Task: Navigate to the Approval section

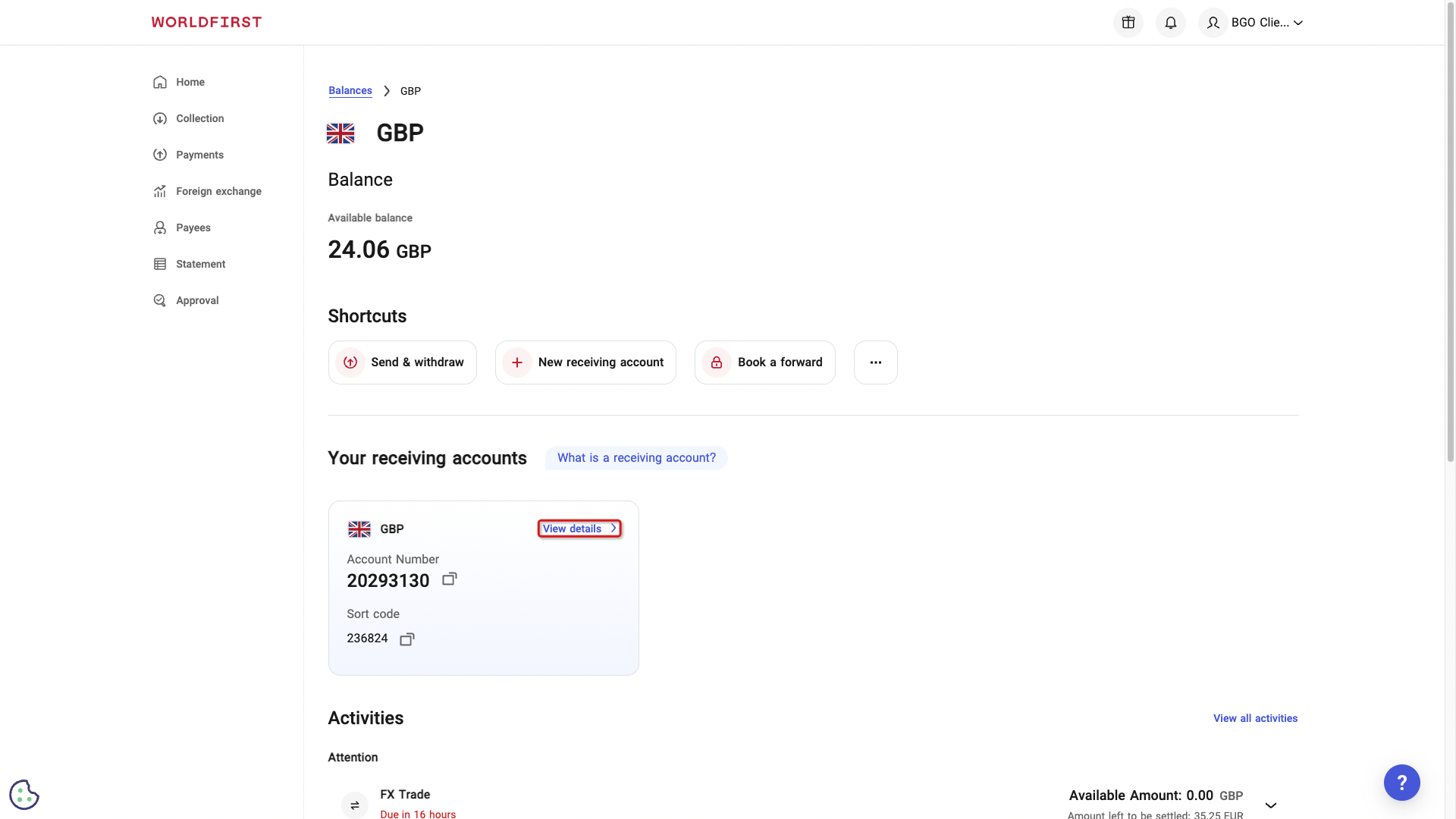Action: coord(196,300)
